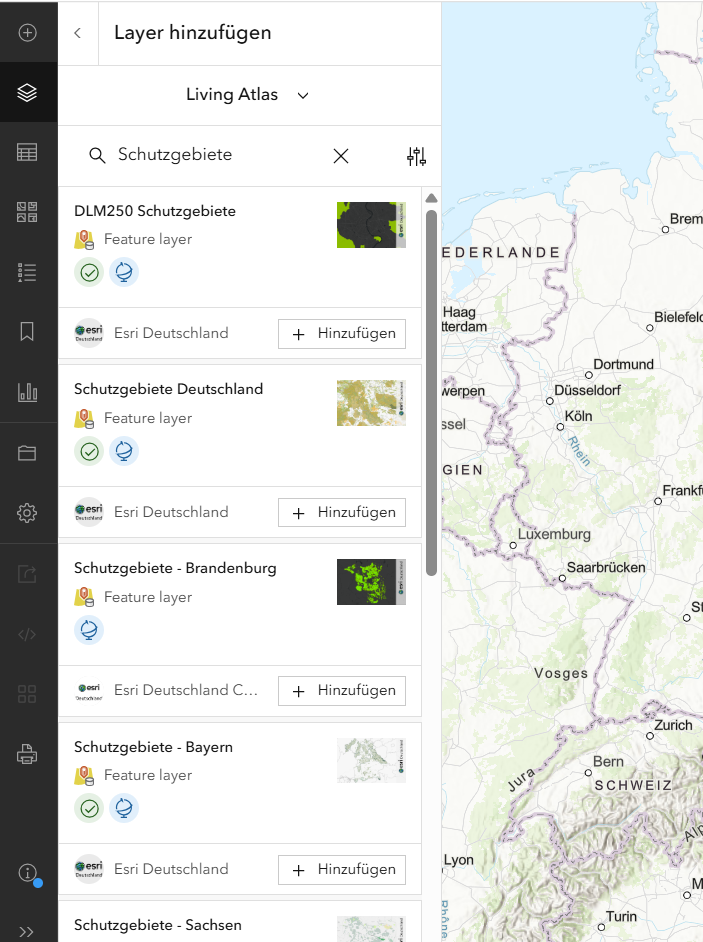Open the Legend icon in sidebar
The width and height of the screenshot is (703, 942).
point(28,272)
